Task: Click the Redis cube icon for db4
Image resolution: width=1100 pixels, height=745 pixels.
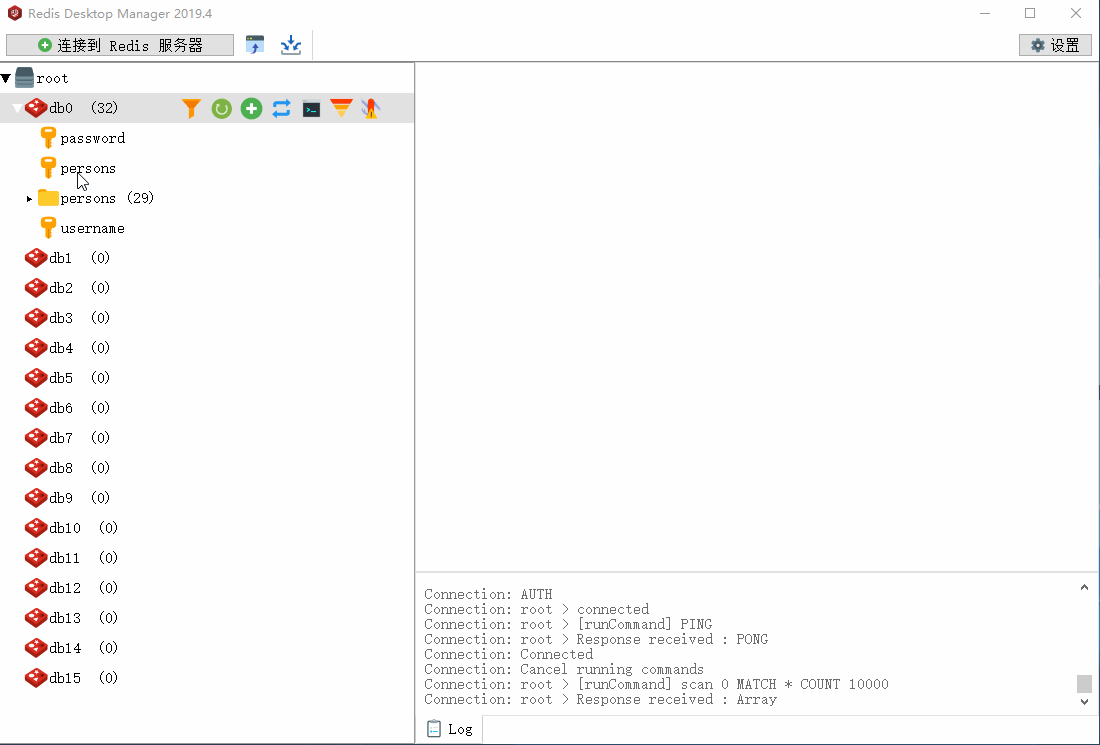Action: click(x=36, y=347)
